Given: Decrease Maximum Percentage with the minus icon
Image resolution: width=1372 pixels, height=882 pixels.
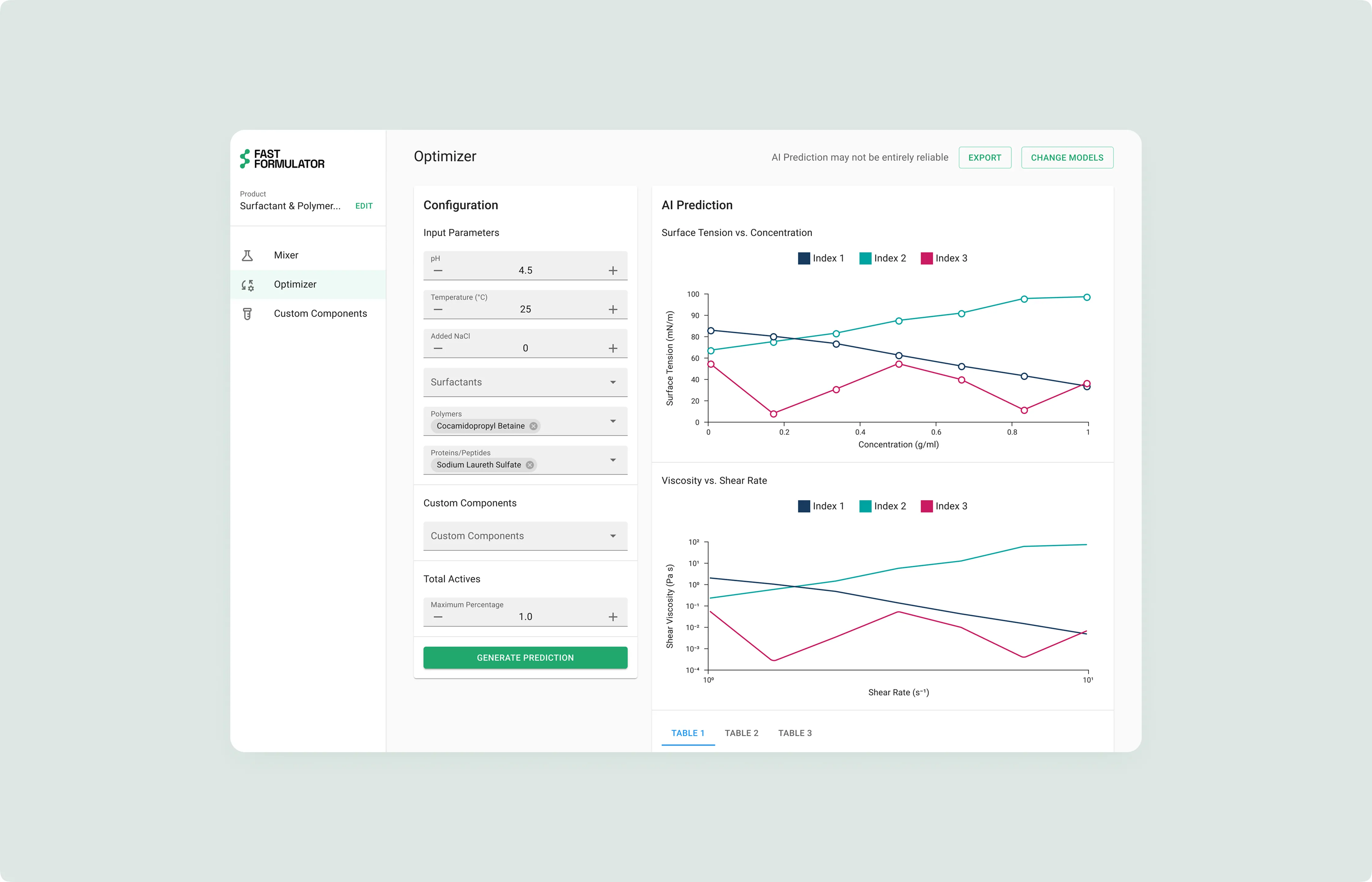Looking at the screenshot, I should pos(438,617).
